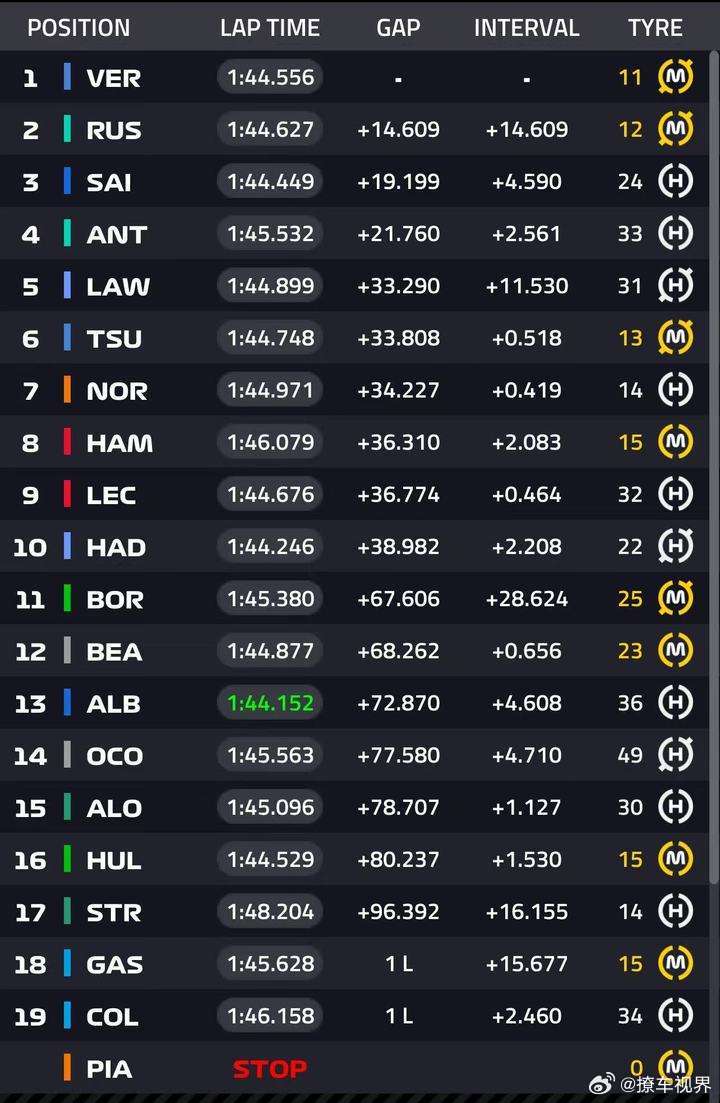Click Verstappen's medium tyre icon
Viewport: 720px width, 1103px height.
click(x=675, y=77)
